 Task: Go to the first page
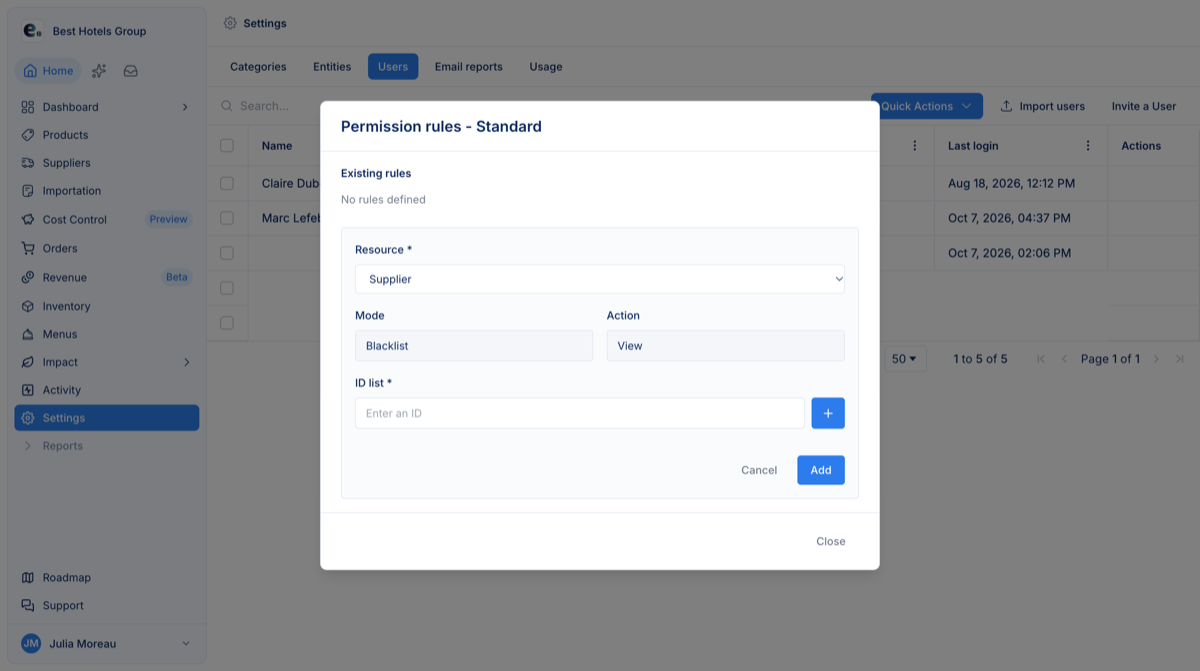1041,359
